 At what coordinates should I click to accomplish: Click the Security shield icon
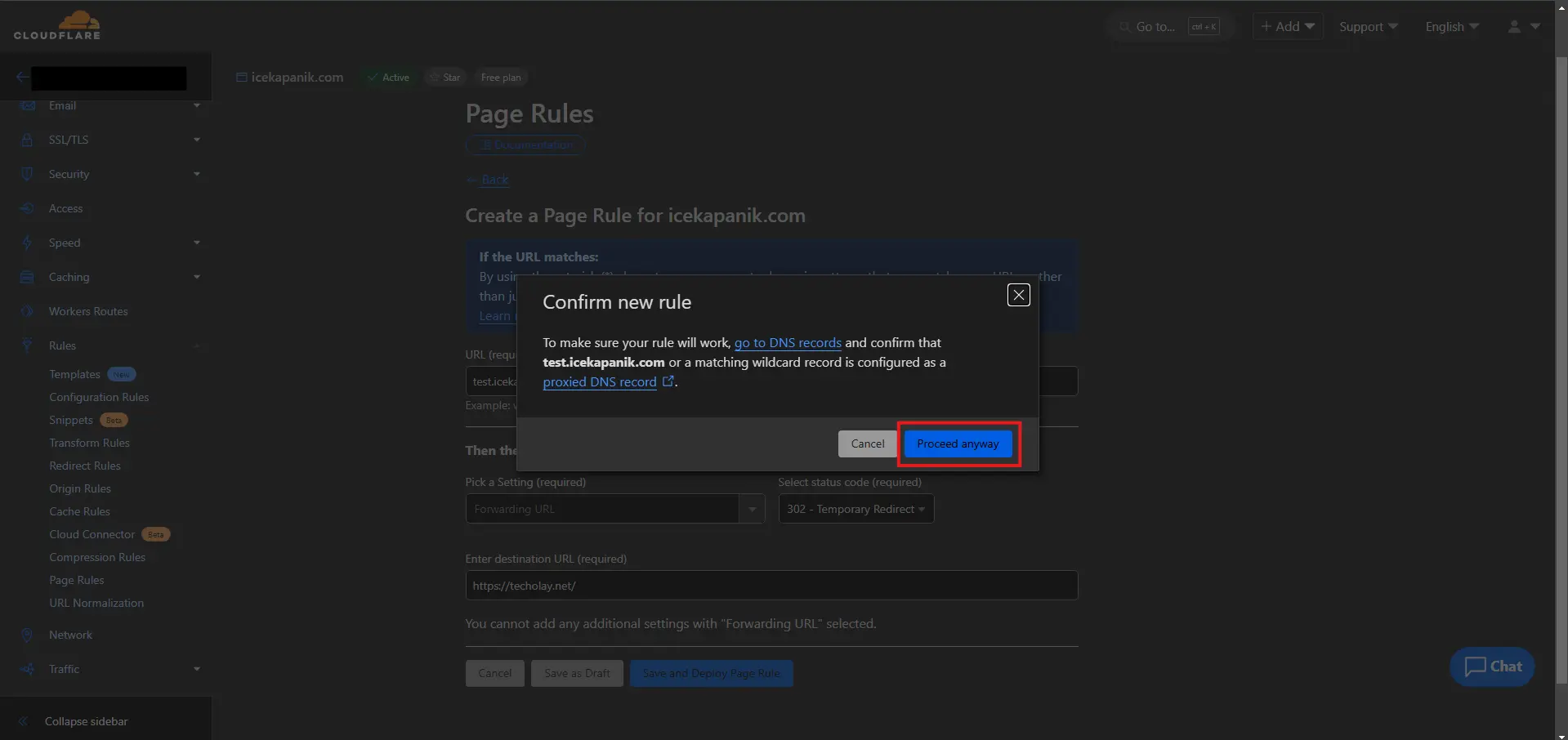[x=27, y=174]
